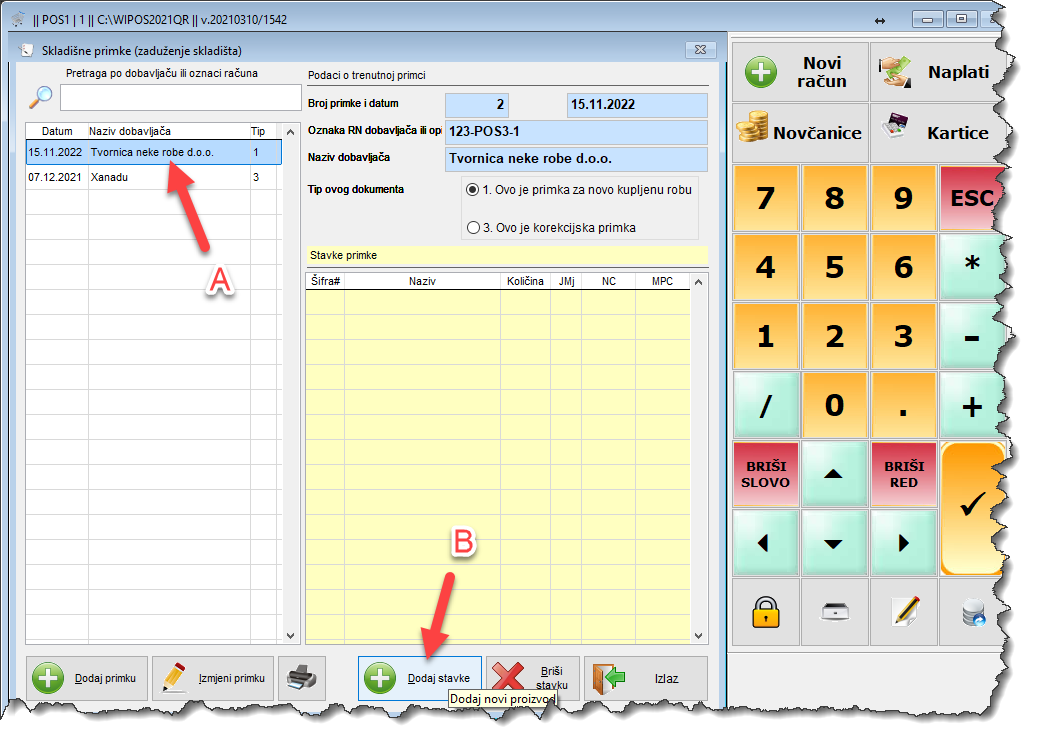Click the database icon
This screenshot has height=743, width=1037.
pos(972,612)
